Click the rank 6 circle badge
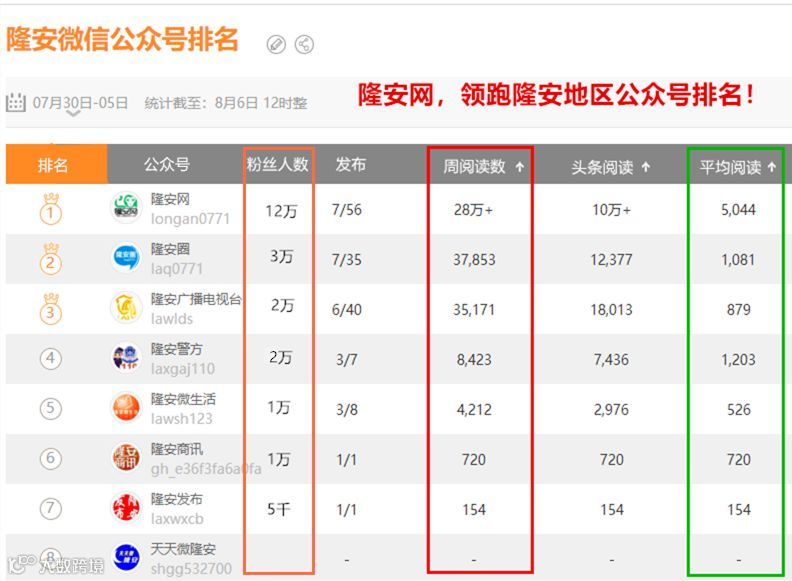 (x=51, y=458)
